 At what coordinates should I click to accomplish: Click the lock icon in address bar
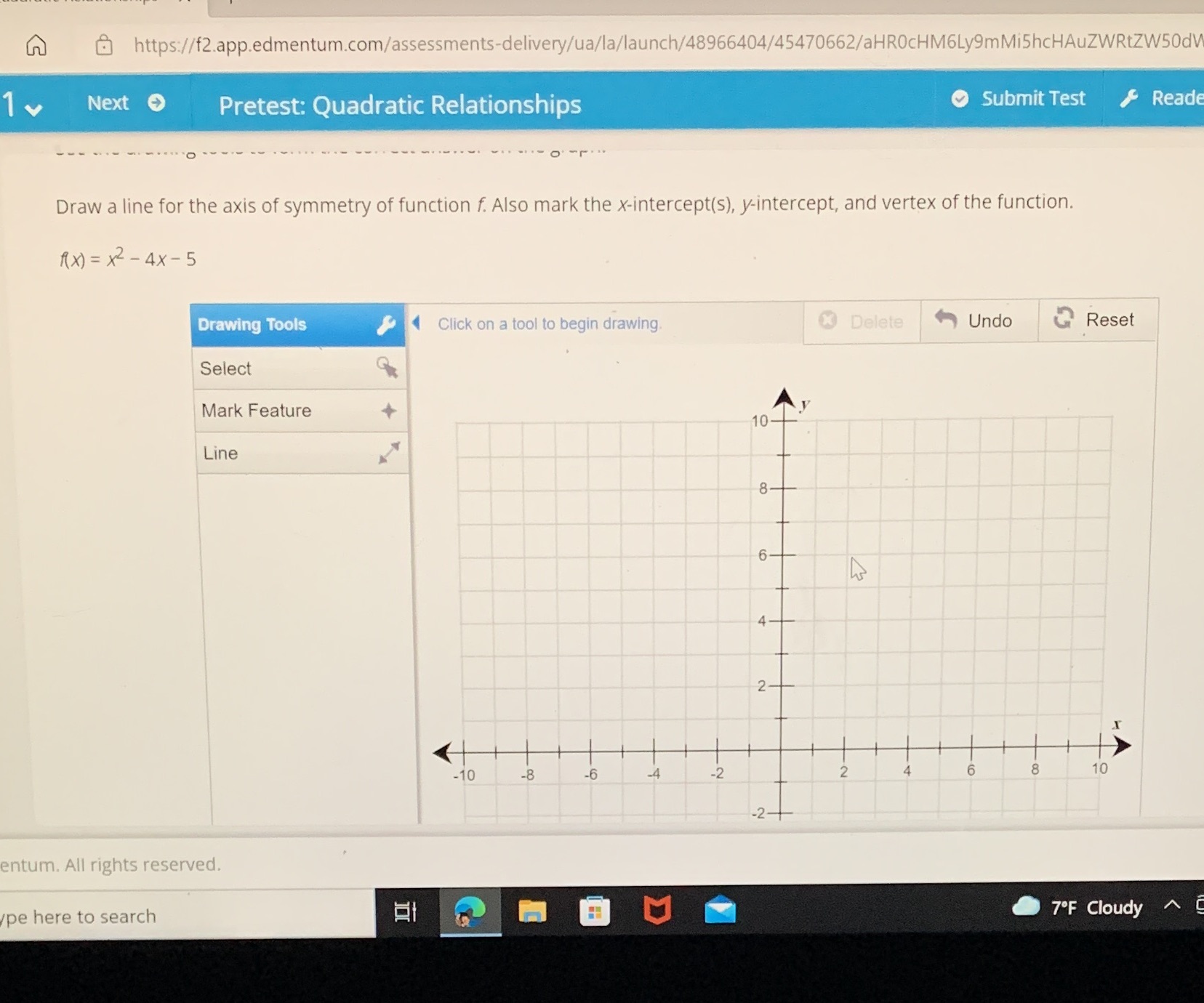click(x=105, y=45)
